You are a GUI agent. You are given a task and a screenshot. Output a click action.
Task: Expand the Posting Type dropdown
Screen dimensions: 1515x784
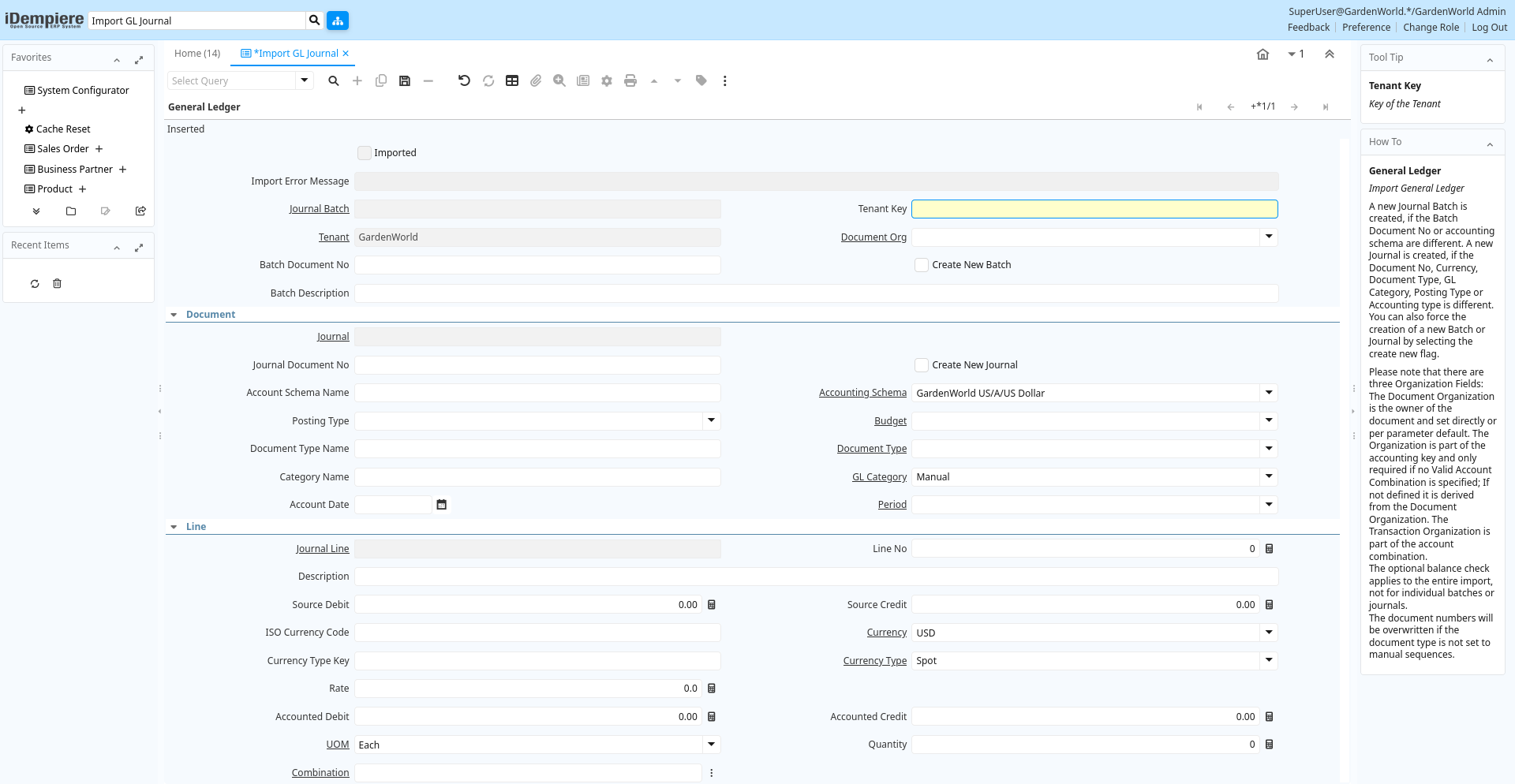click(711, 421)
